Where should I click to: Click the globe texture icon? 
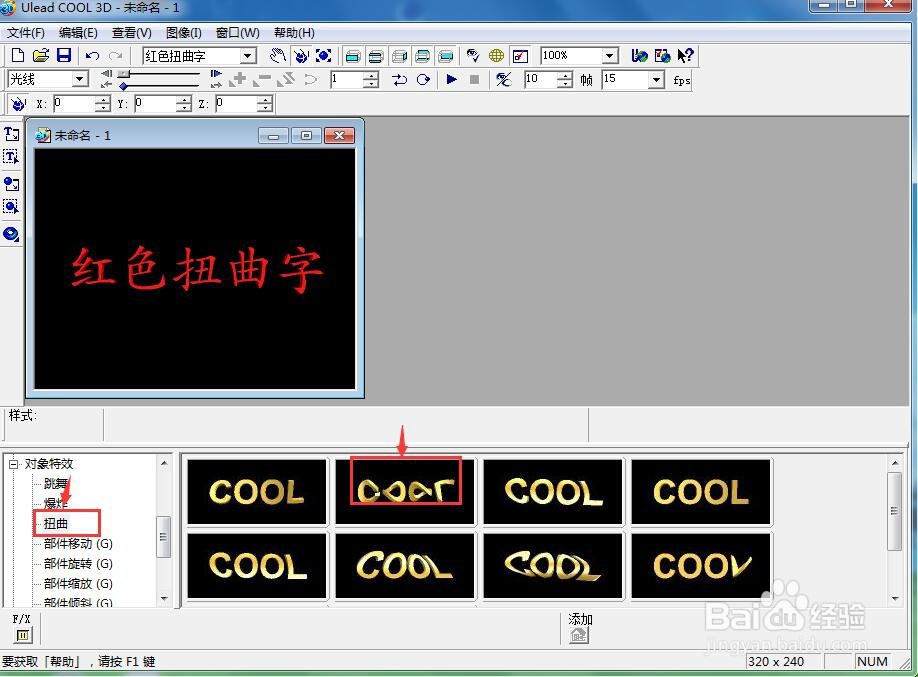[496, 56]
